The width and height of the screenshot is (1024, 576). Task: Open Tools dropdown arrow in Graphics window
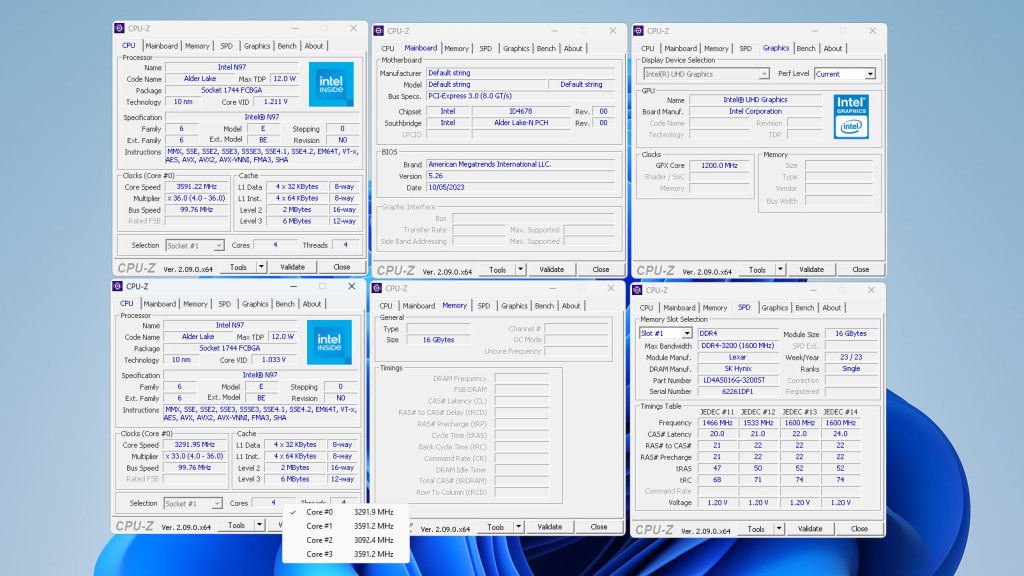780,269
